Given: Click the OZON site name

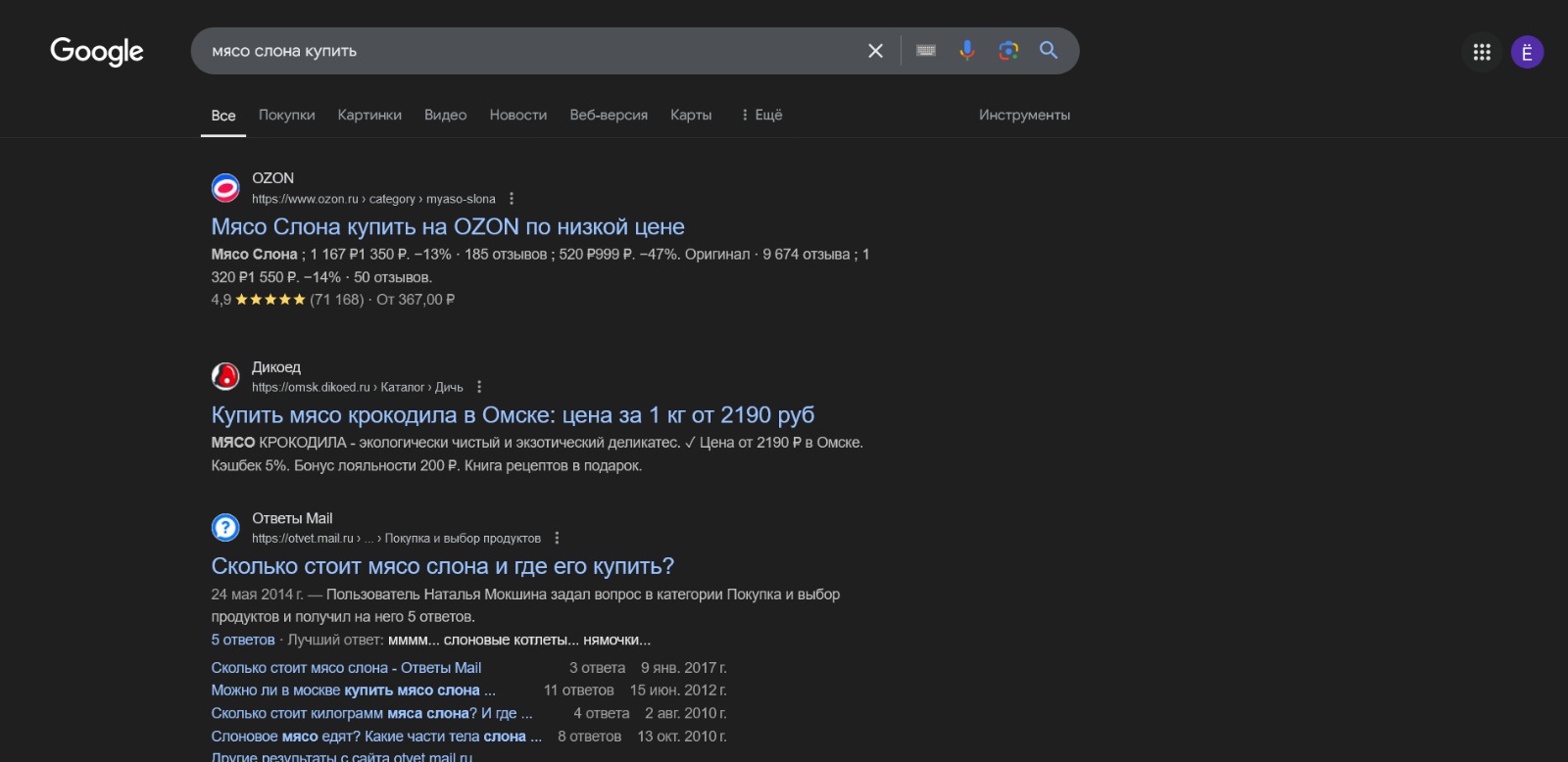Looking at the screenshot, I should pos(272,178).
